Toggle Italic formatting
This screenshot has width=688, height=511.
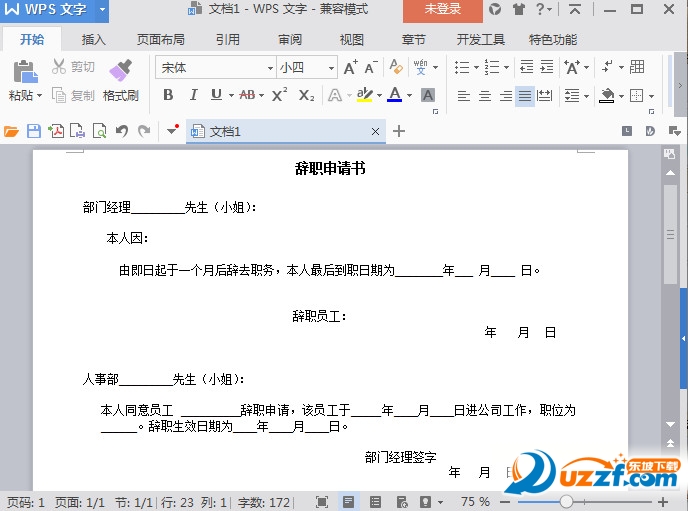point(193,95)
